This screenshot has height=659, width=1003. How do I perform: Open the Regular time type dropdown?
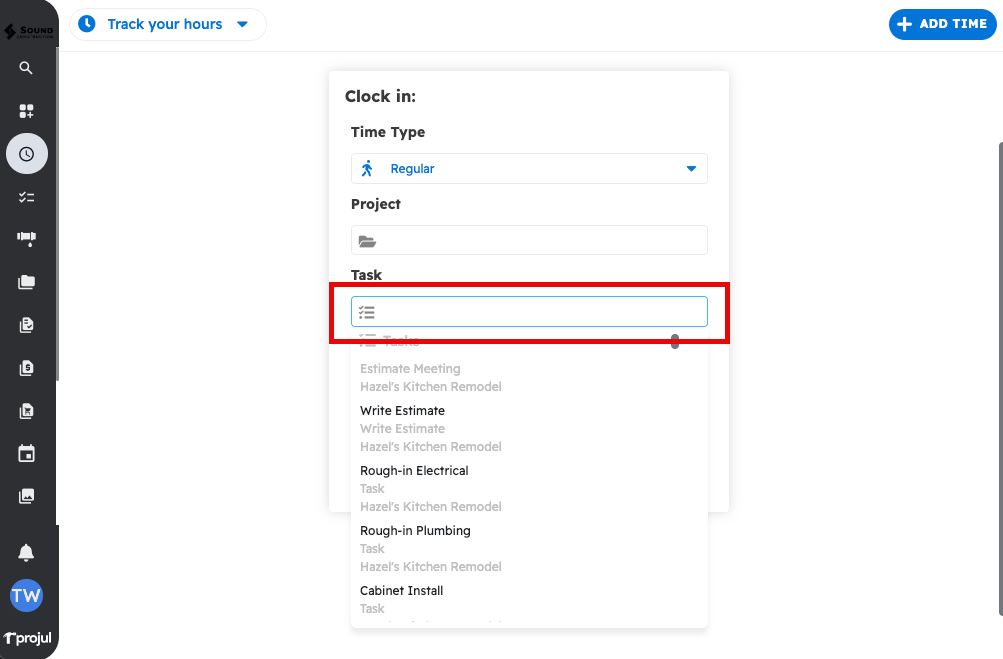[529, 169]
